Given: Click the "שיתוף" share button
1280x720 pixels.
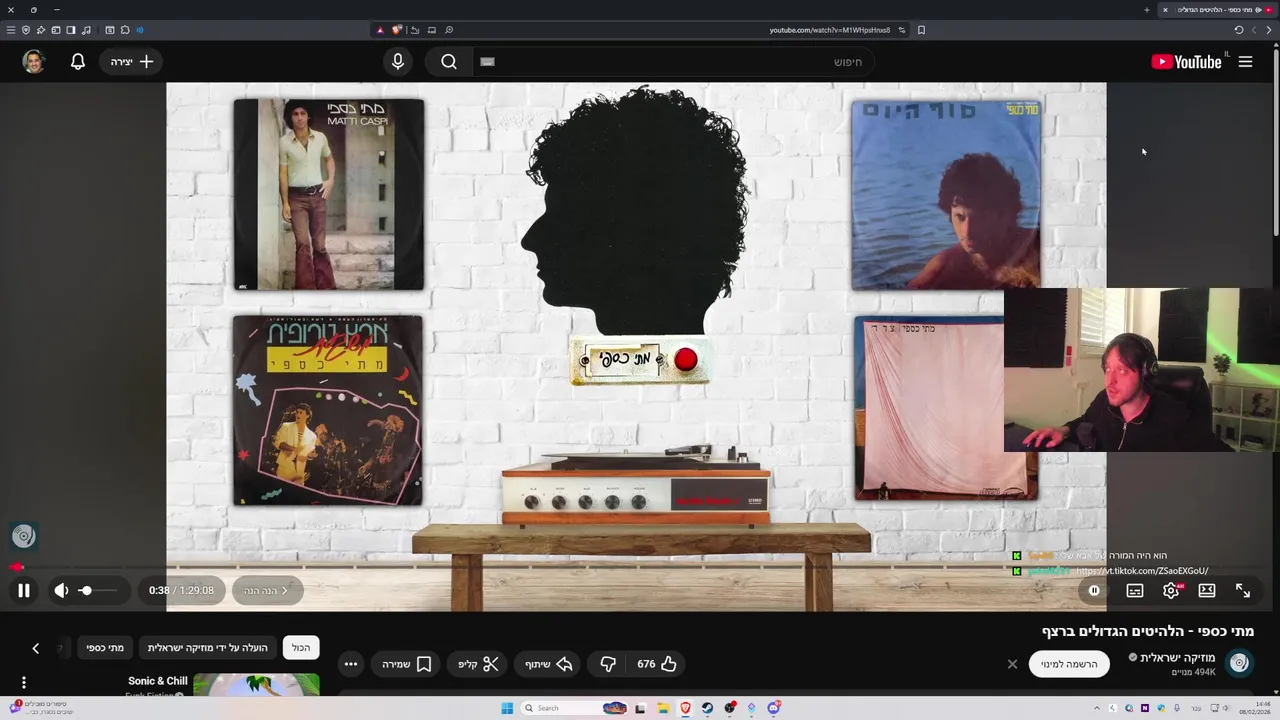Looking at the screenshot, I should (549, 664).
